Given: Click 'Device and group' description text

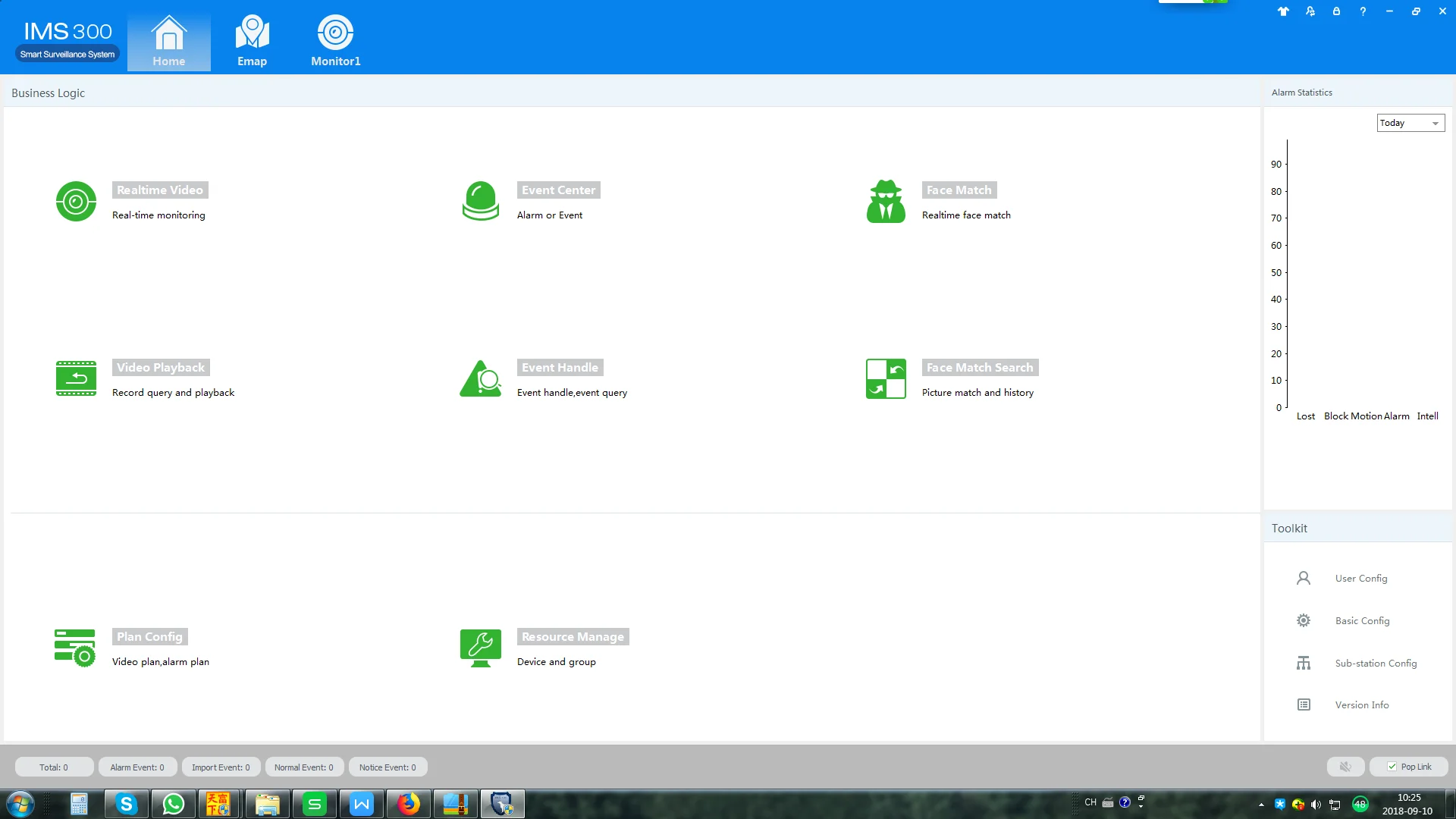Looking at the screenshot, I should (557, 662).
